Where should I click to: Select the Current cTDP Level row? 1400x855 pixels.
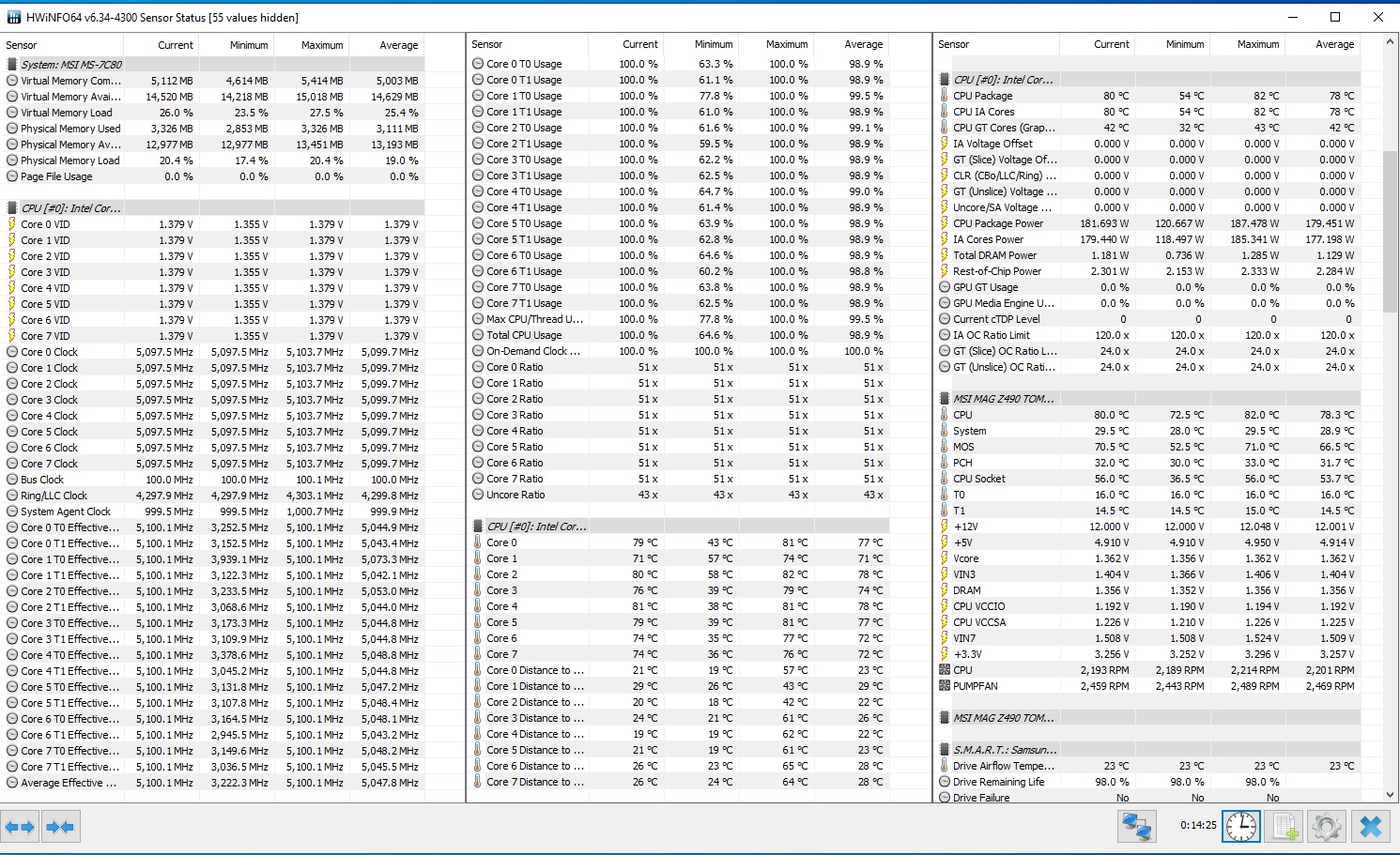[1149, 319]
